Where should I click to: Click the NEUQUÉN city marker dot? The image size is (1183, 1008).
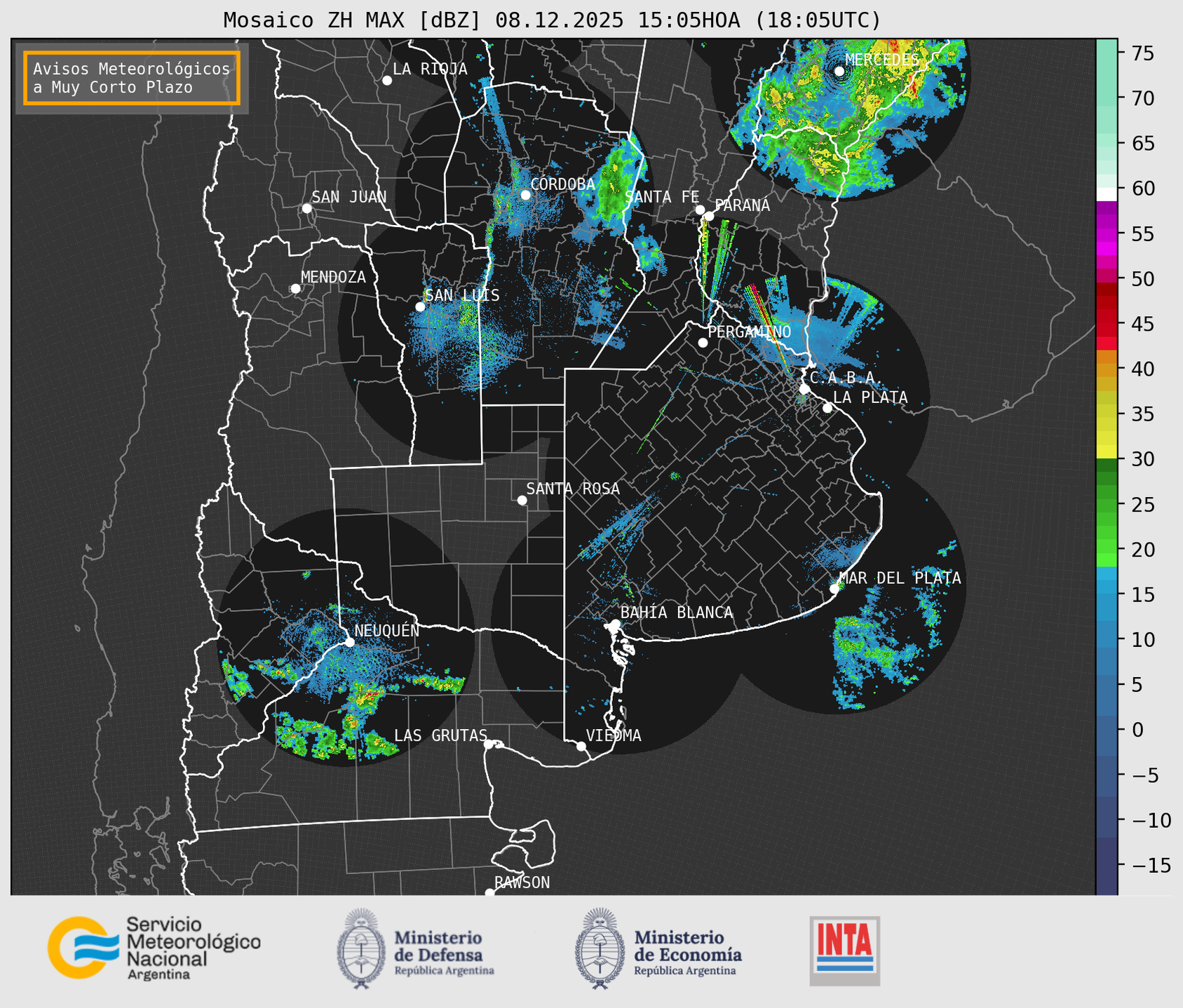click(x=350, y=642)
